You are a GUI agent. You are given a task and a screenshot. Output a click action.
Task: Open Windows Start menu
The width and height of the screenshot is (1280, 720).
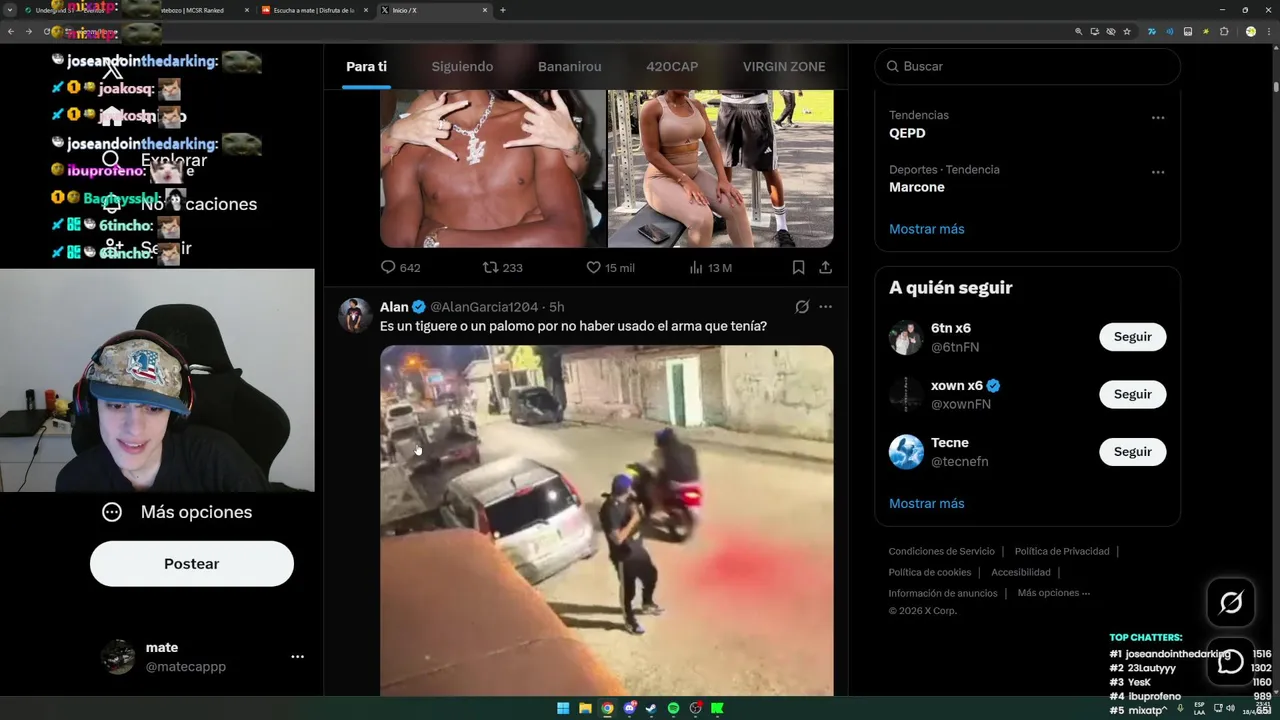point(563,708)
